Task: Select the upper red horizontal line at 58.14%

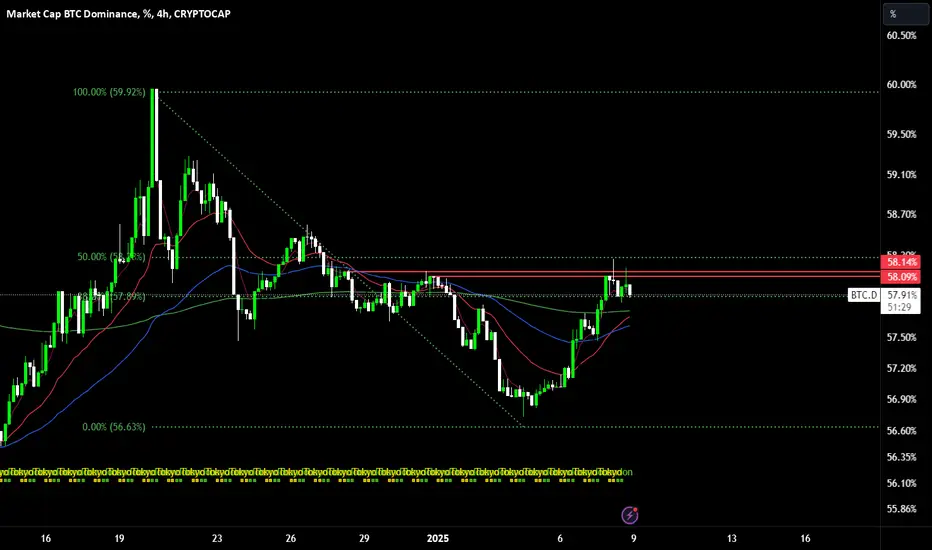Action: 612,272
